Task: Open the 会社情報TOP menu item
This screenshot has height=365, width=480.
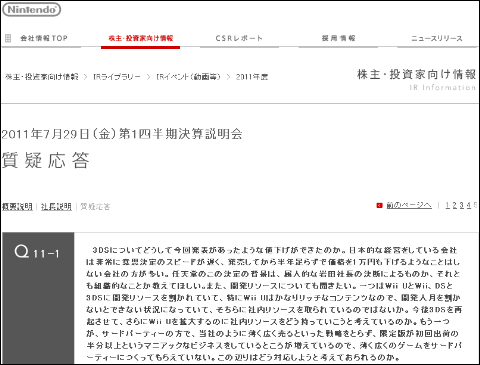Action: pos(44,38)
